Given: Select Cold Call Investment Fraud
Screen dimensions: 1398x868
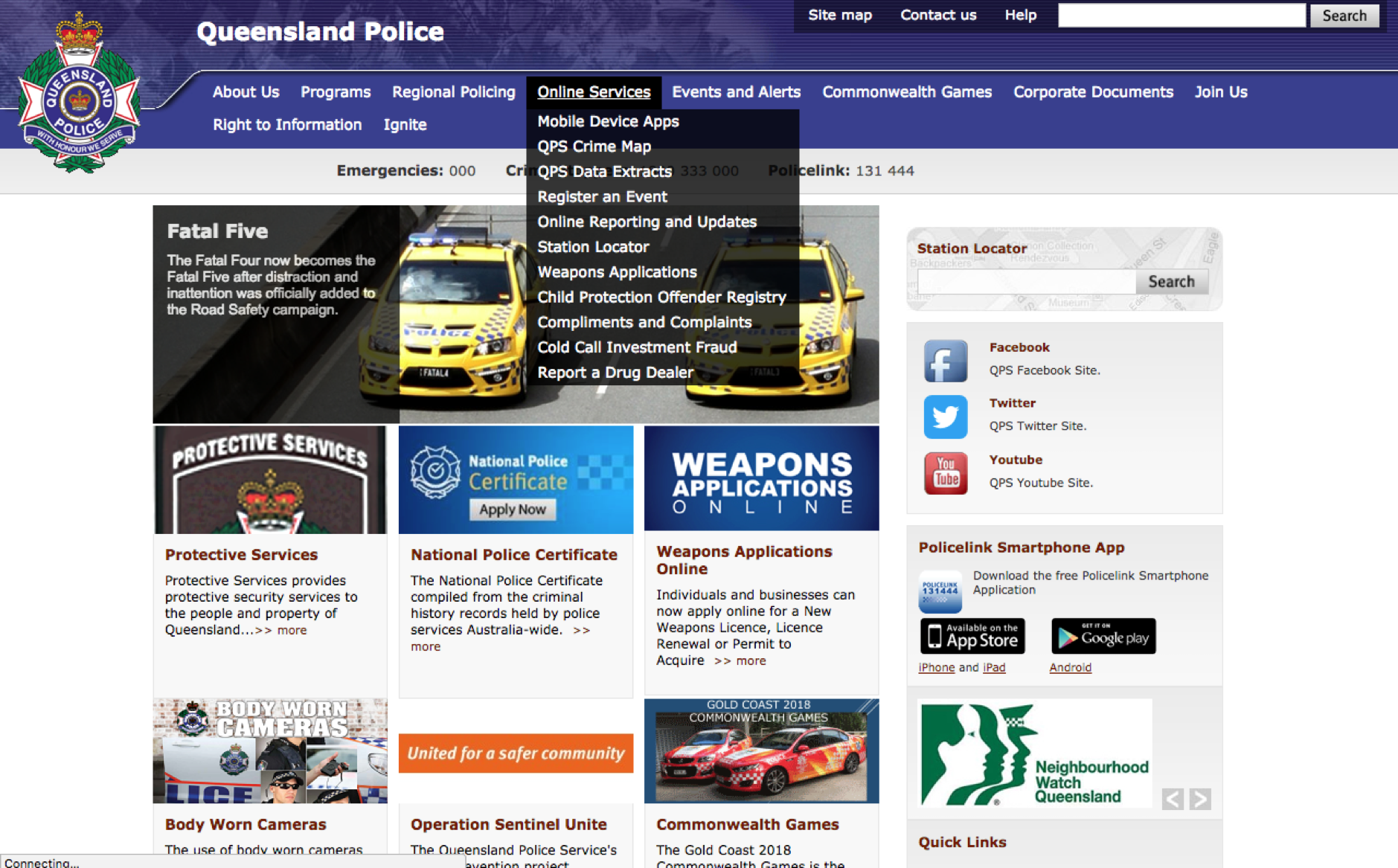Looking at the screenshot, I should (638, 347).
